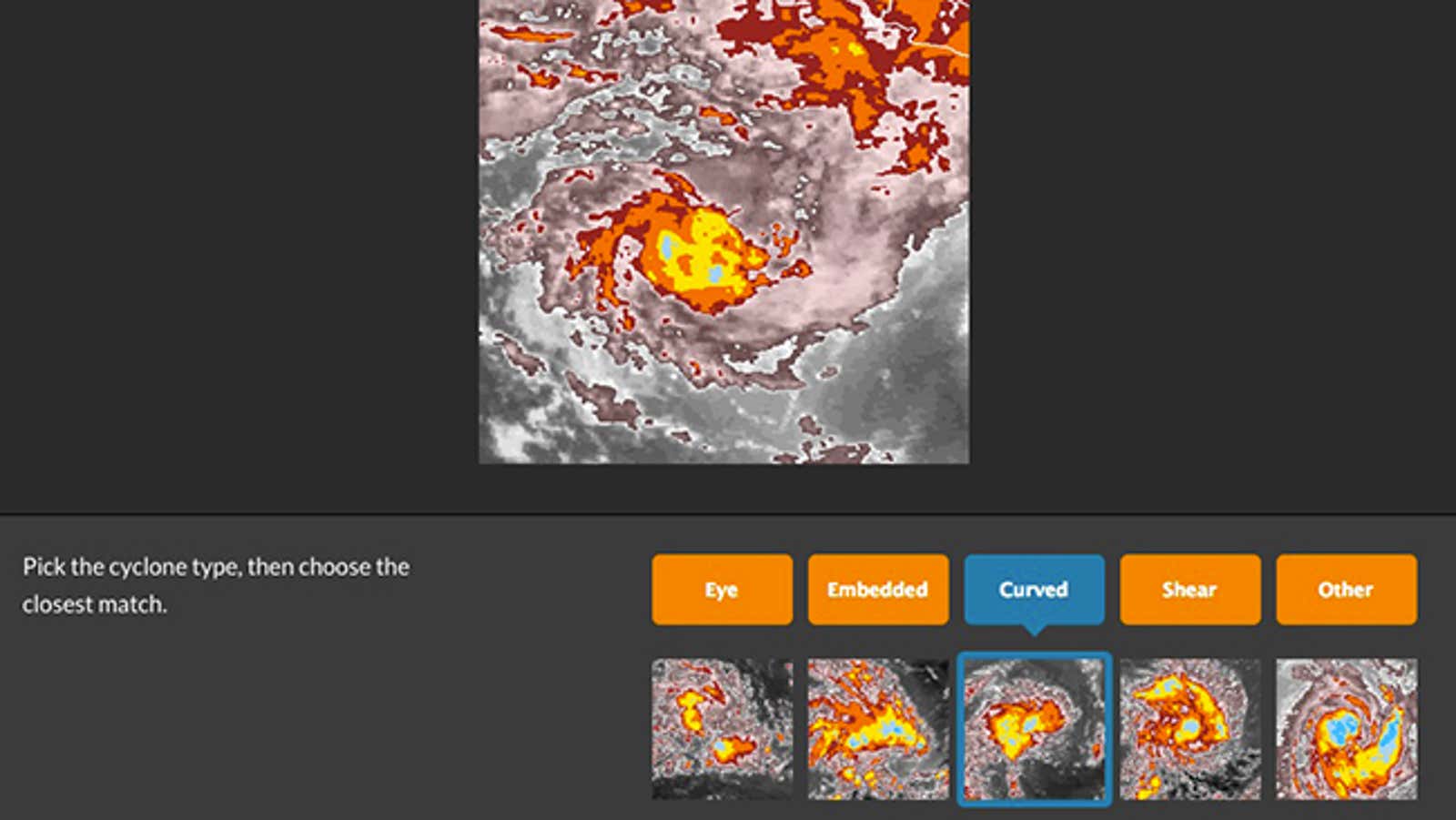Pick the Shear cyclone type
The image size is (1456, 820).
[1190, 590]
